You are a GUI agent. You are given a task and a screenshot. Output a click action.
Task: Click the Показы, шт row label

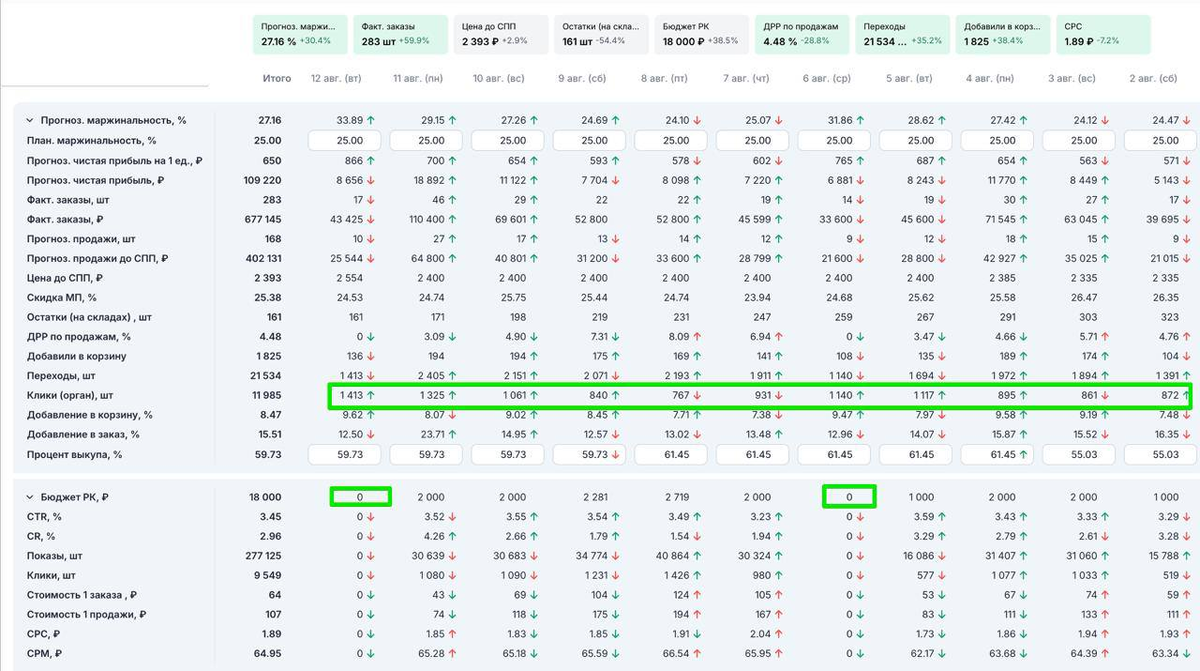[54, 556]
